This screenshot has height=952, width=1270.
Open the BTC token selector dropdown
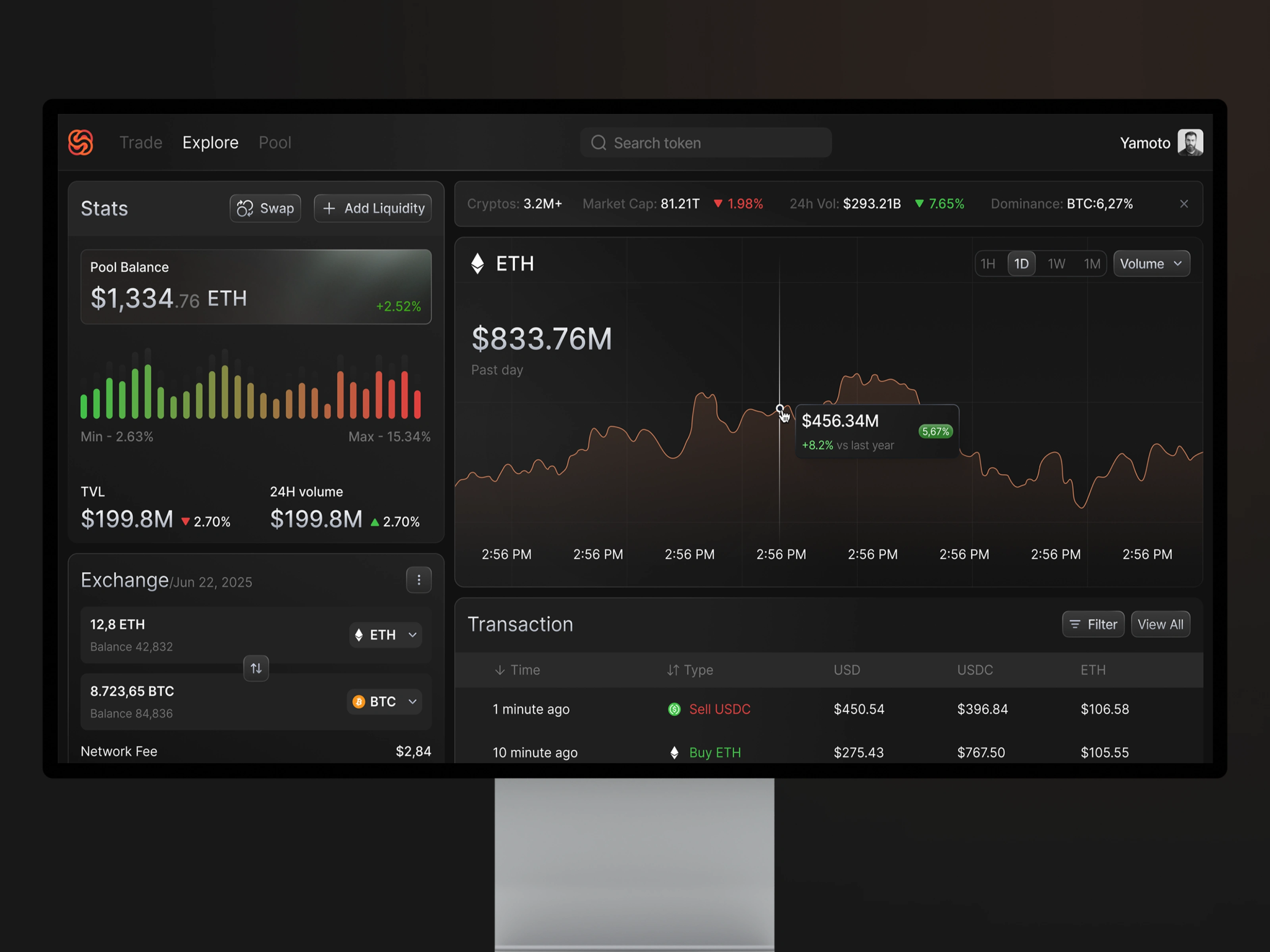pos(384,702)
